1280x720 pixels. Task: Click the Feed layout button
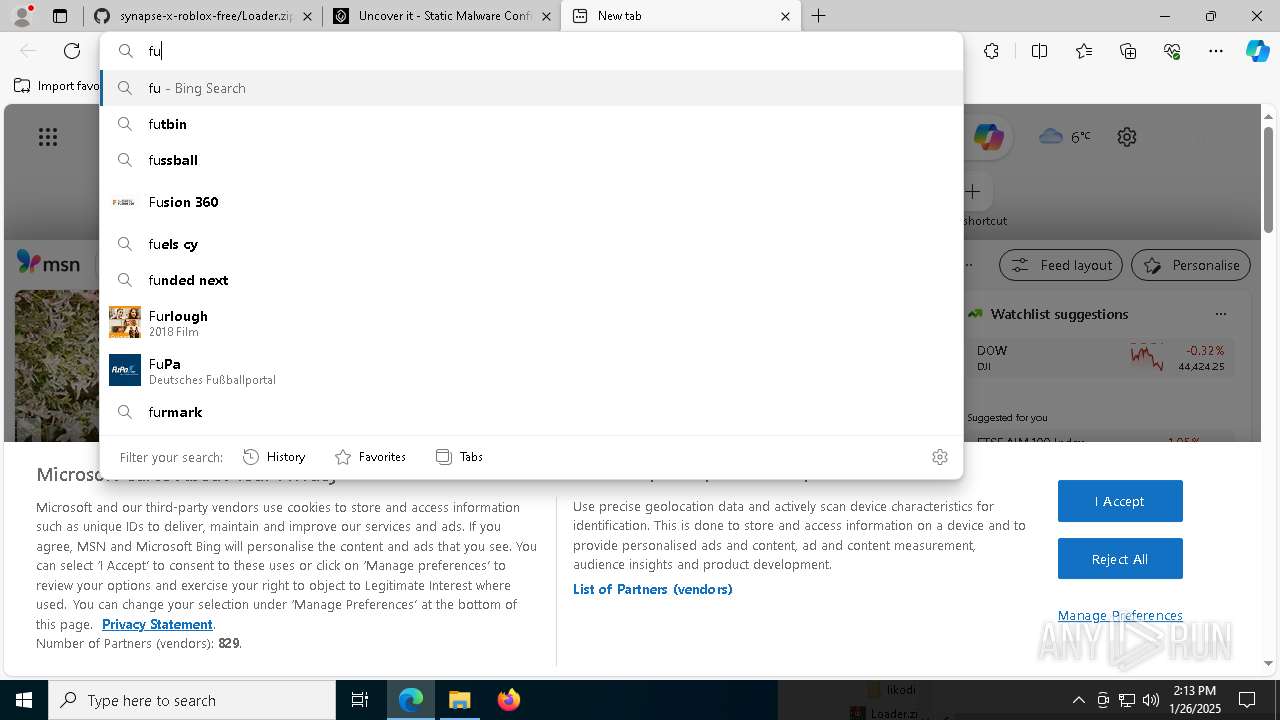(x=1061, y=265)
